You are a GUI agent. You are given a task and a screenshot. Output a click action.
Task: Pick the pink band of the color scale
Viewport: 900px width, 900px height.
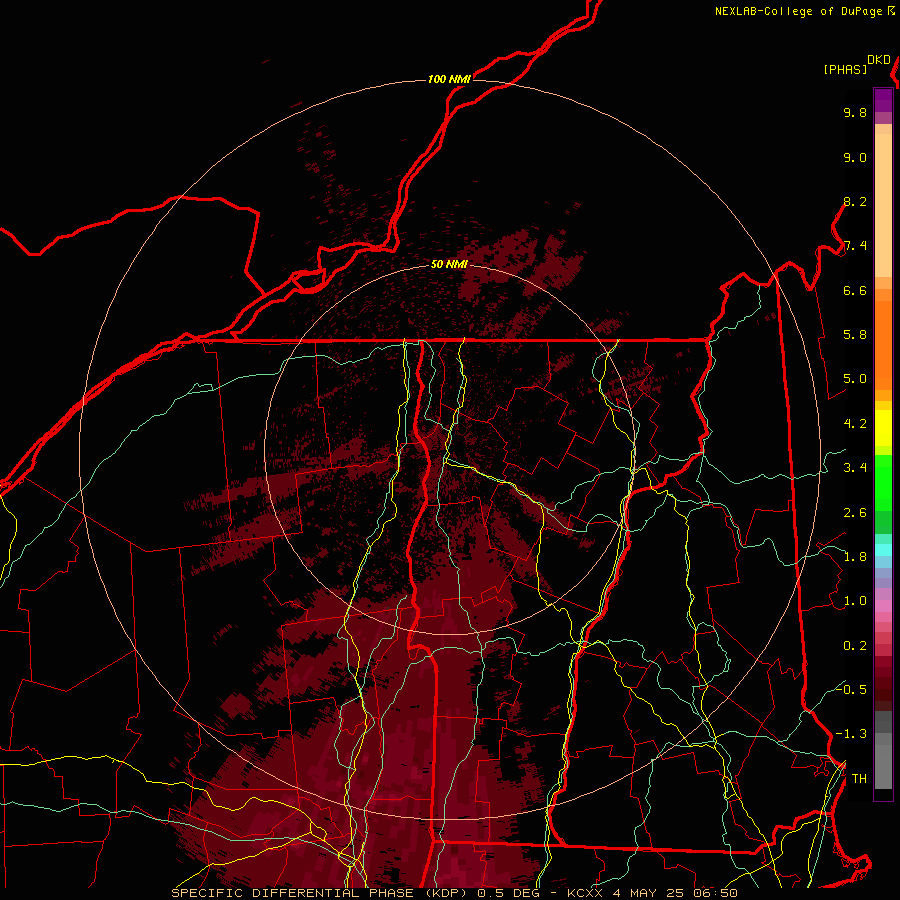tap(883, 606)
